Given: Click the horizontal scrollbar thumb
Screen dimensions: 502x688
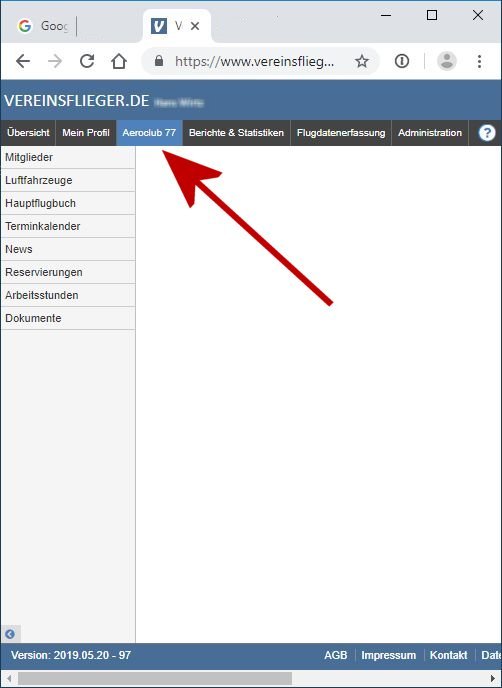Looking at the screenshot, I should 154,678.
